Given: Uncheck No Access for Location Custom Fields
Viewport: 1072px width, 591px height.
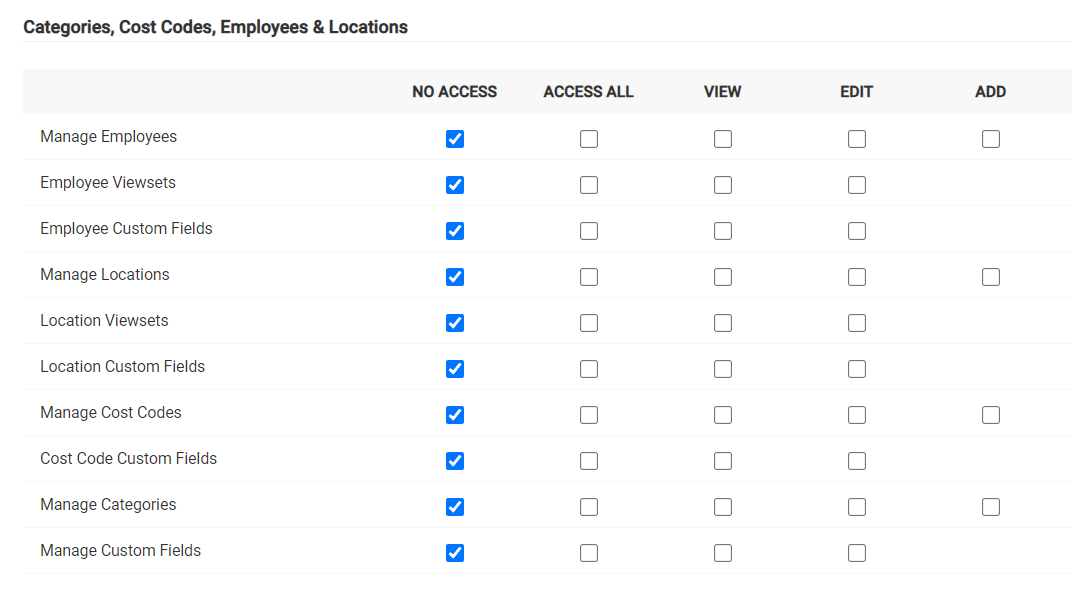Looking at the screenshot, I should 455,369.
